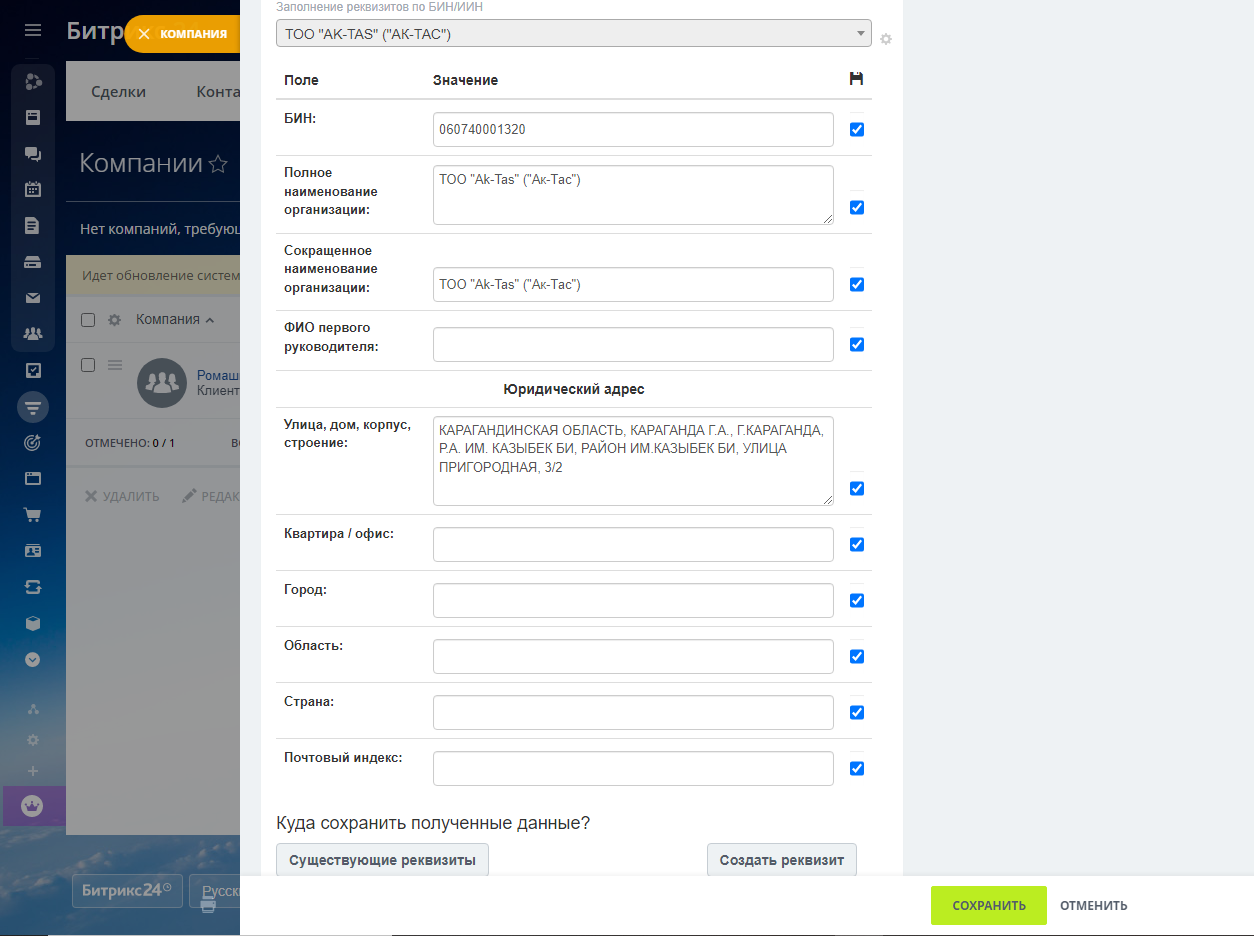Toggle Сокращенное наименование организации checkbox
1254x936 pixels.
[x=857, y=284]
